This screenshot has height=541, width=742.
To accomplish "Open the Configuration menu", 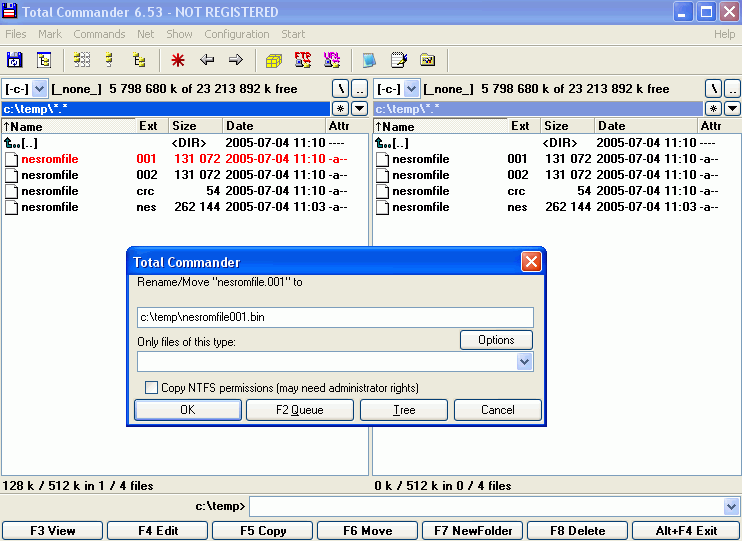I will coord(237,34).
